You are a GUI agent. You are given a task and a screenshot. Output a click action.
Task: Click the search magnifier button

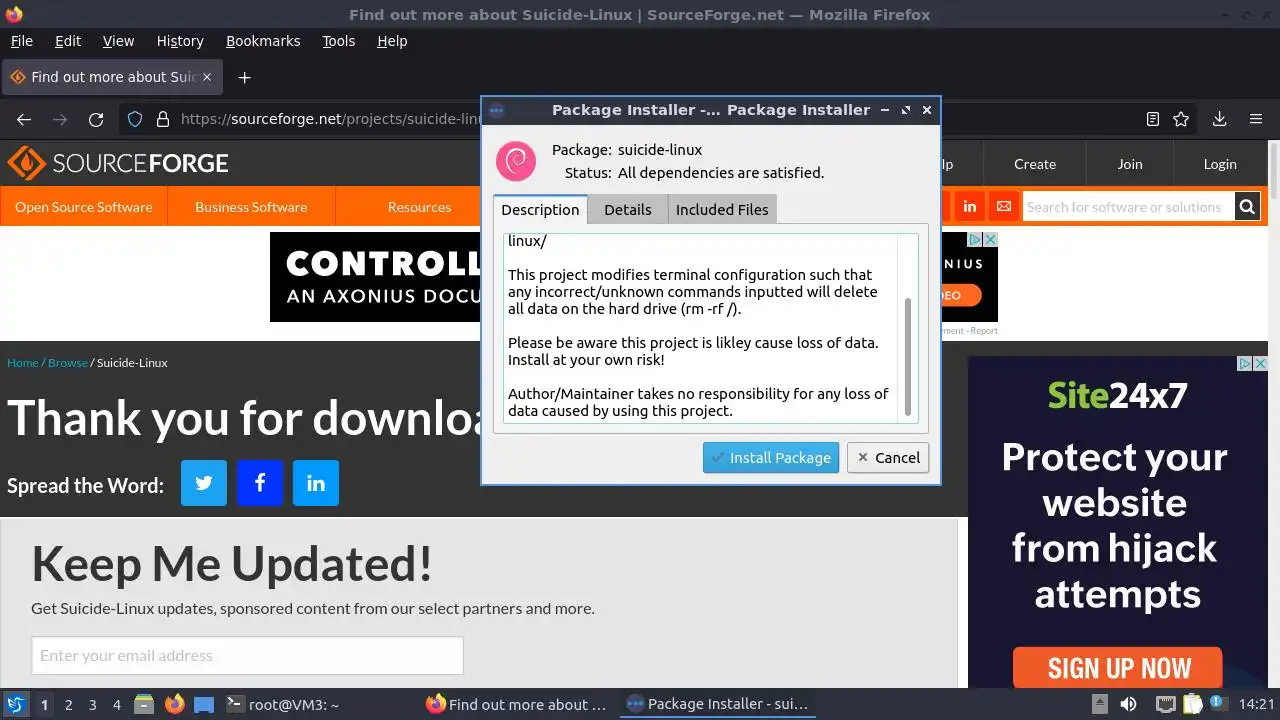point(1247,207)
